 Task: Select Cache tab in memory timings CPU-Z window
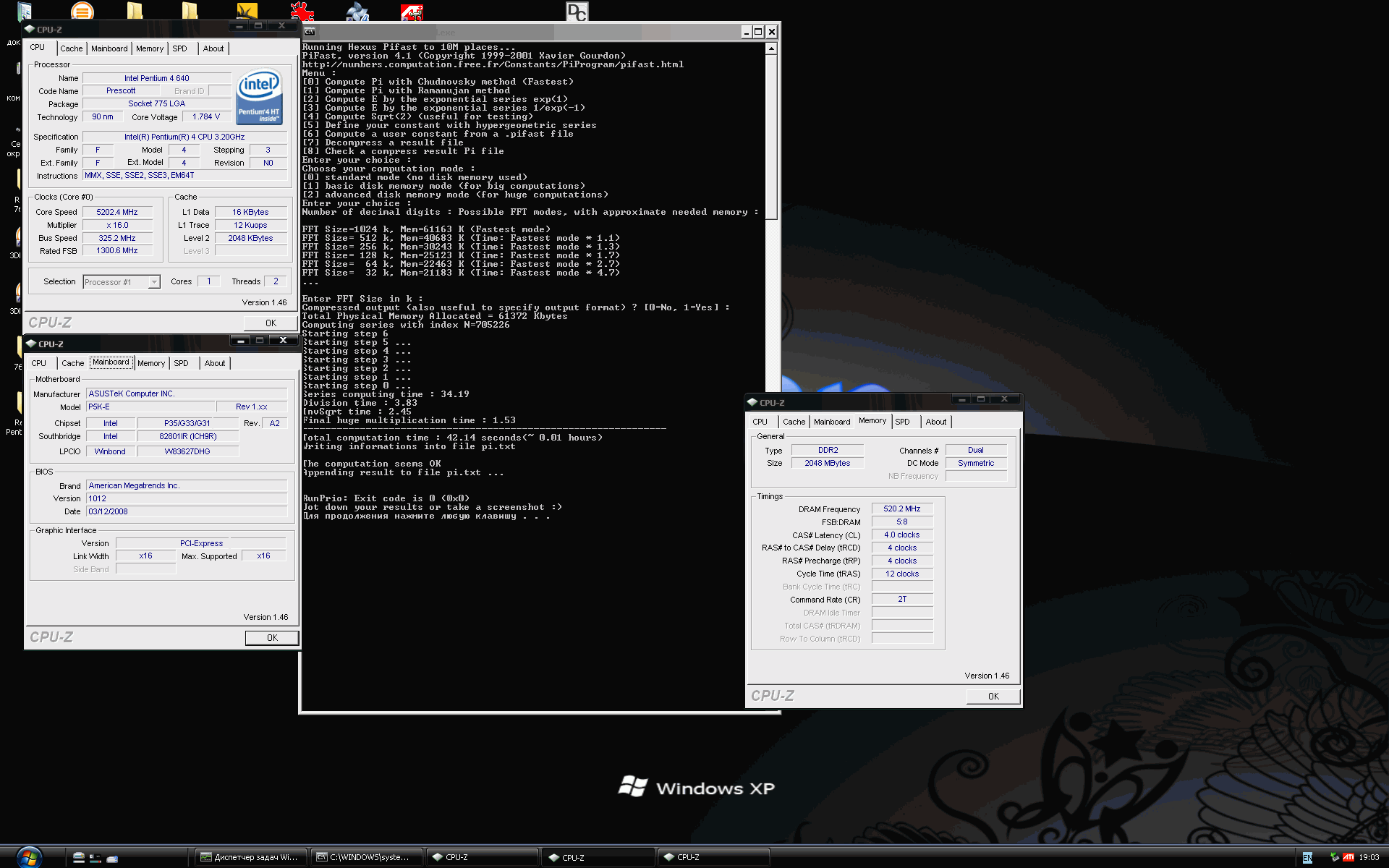(794, 422)
